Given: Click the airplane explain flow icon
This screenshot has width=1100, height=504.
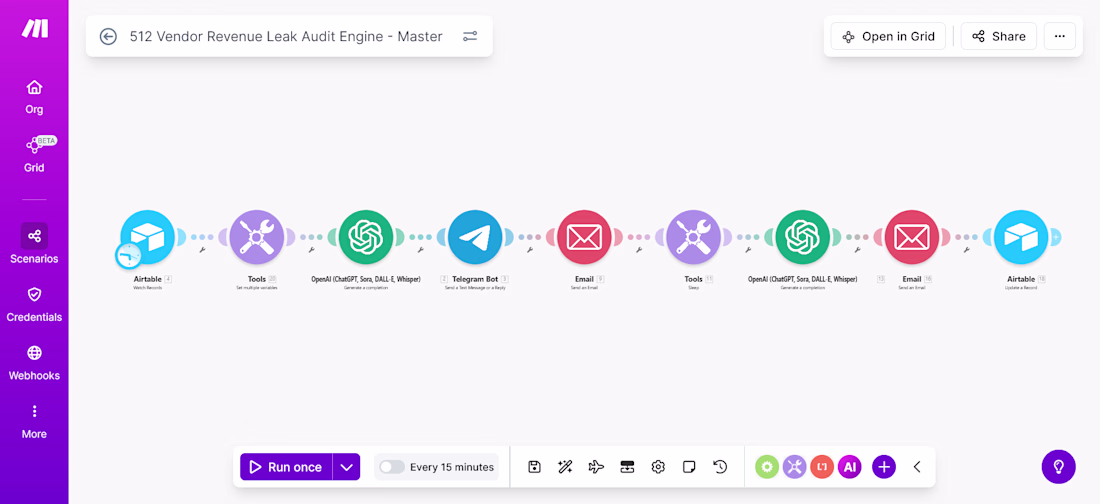Looking at the screenshot, I should coord(596,467).
